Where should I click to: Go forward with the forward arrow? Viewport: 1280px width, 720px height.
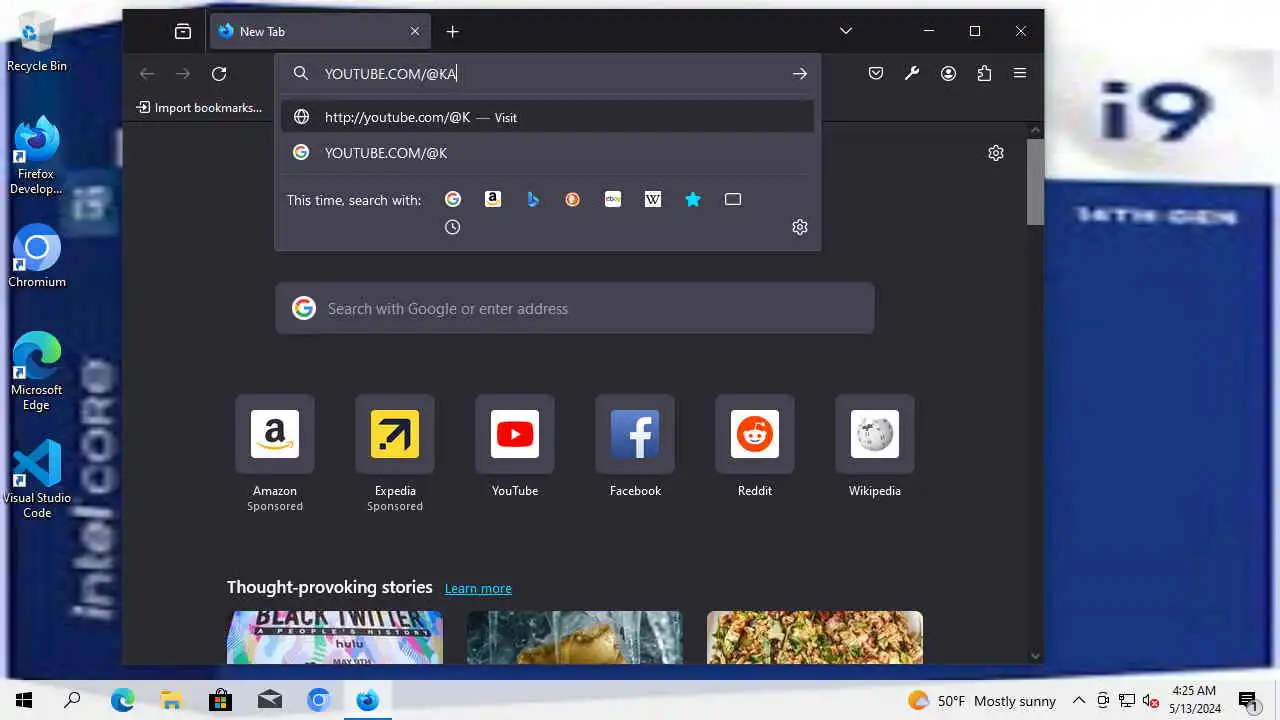(x=183, y=73)
